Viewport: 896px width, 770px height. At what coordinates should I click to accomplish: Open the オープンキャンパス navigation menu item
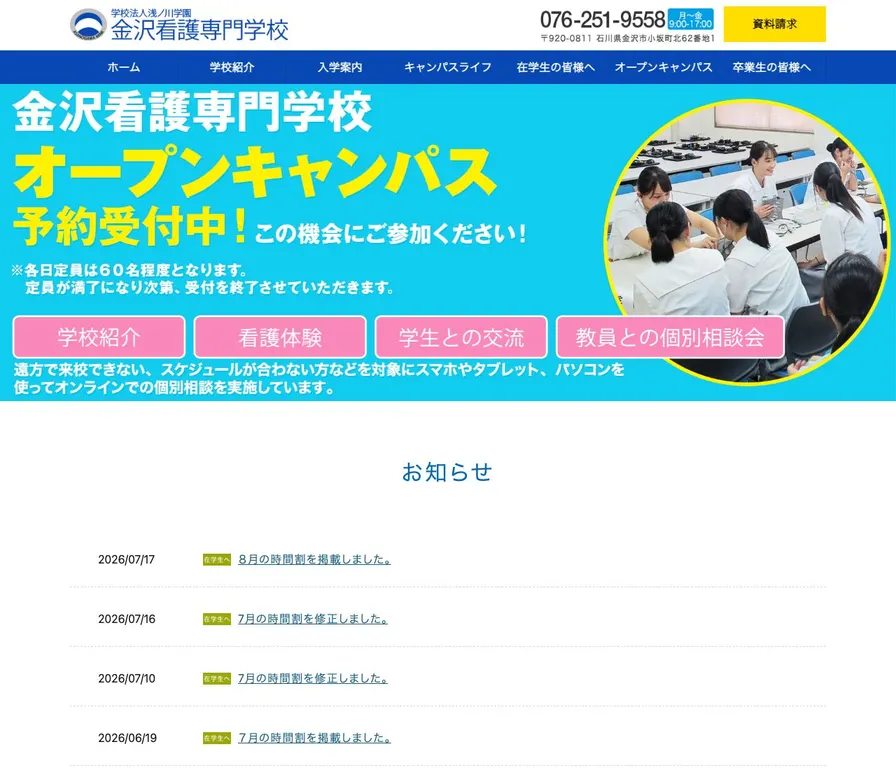pyautogui.click(x=663, y=67)
